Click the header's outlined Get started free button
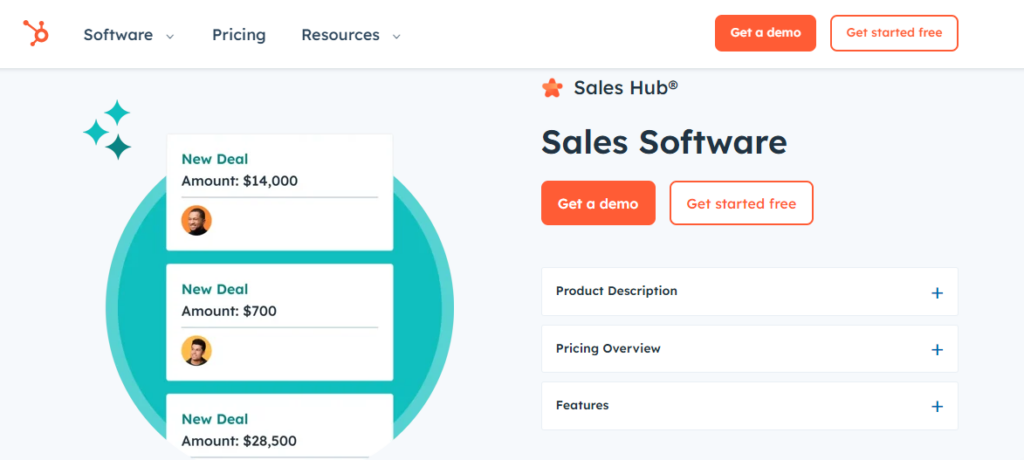The image size is (1024, 460). point(893,33)
